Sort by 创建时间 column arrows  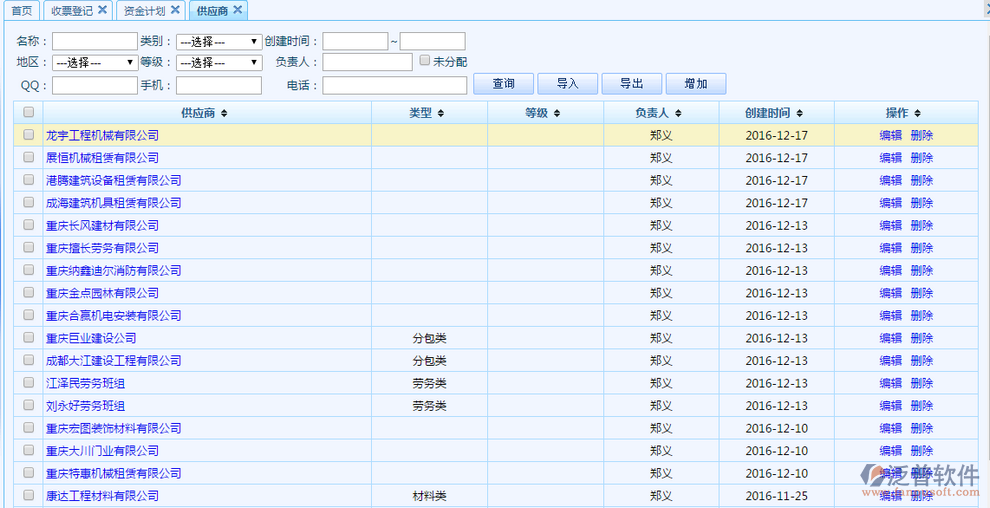tap(799, 113)
